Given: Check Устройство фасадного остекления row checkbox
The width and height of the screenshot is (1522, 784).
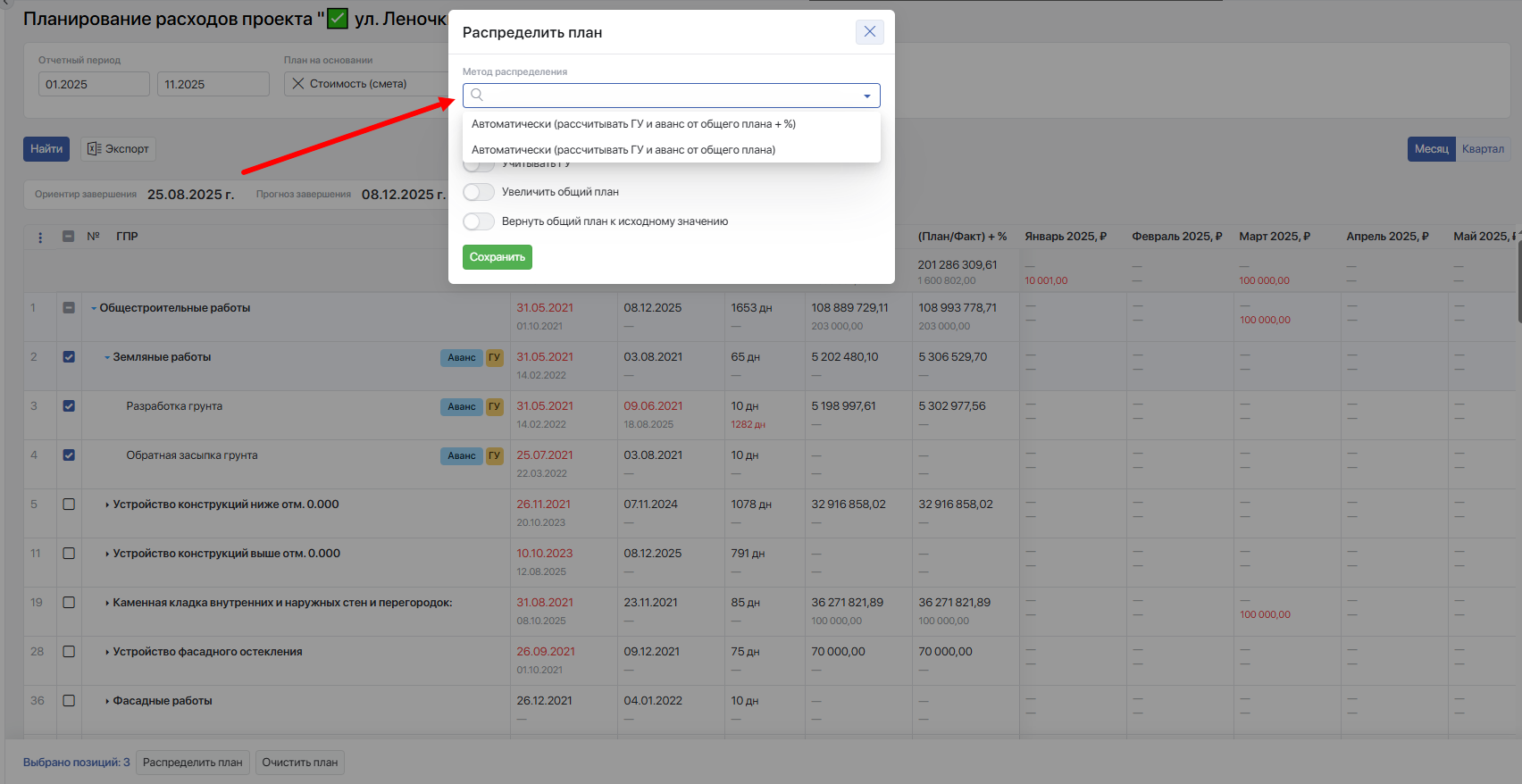Looking at the screenshot, I should pos(69,652).
